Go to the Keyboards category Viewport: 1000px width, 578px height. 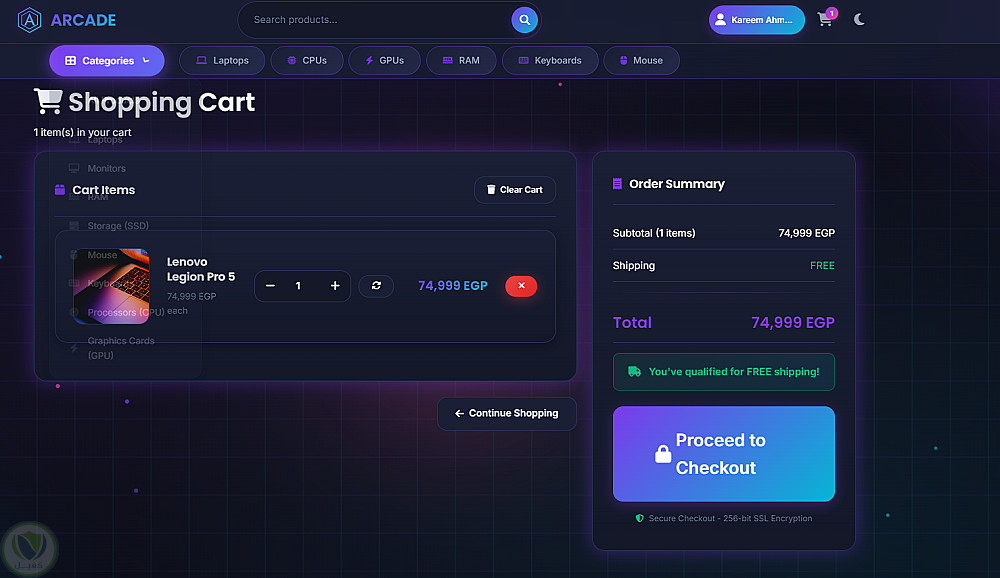(550, 61)
